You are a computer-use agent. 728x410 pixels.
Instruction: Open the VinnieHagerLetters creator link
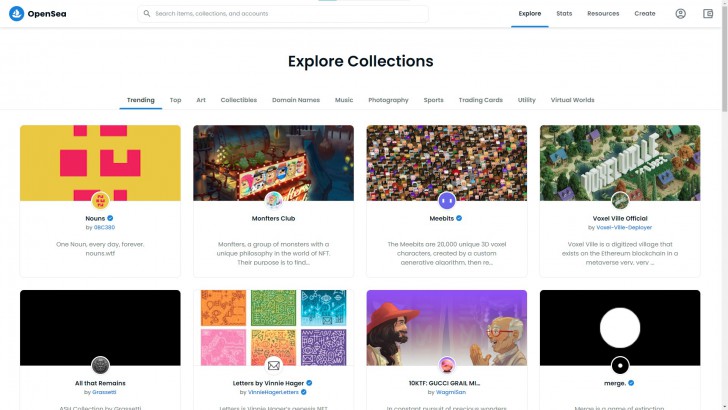click(x=273, y=392)
